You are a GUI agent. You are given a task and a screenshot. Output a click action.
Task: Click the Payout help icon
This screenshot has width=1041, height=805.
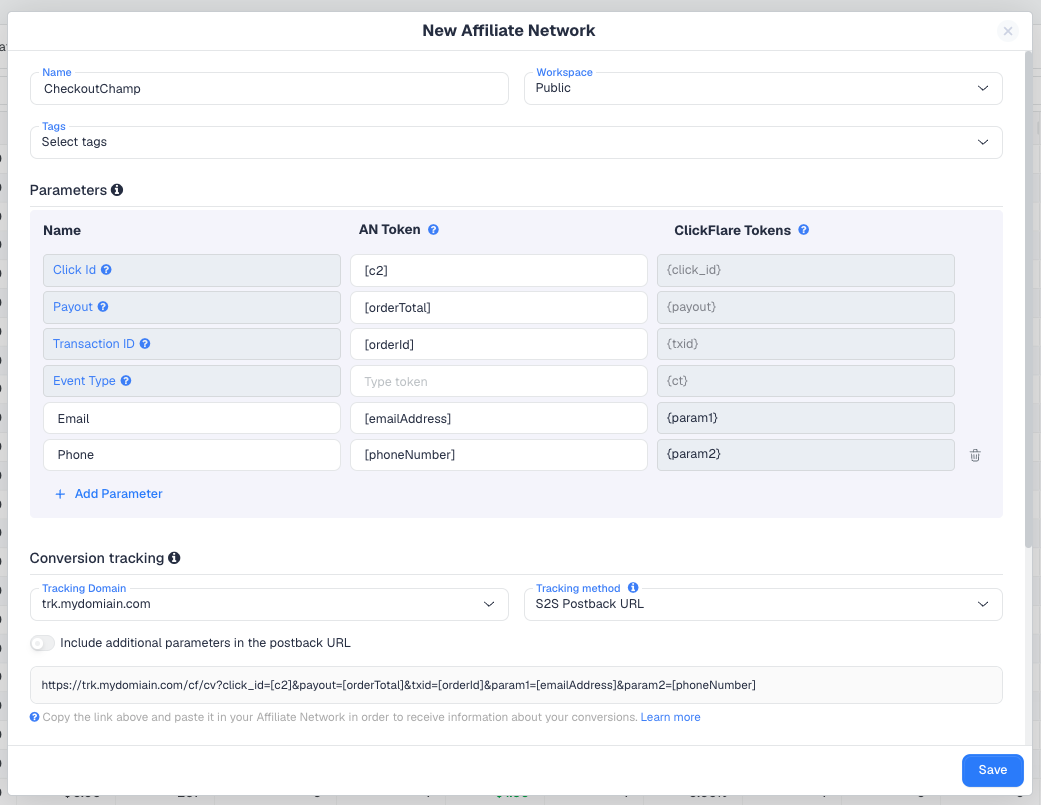click(x=103, y=307)
